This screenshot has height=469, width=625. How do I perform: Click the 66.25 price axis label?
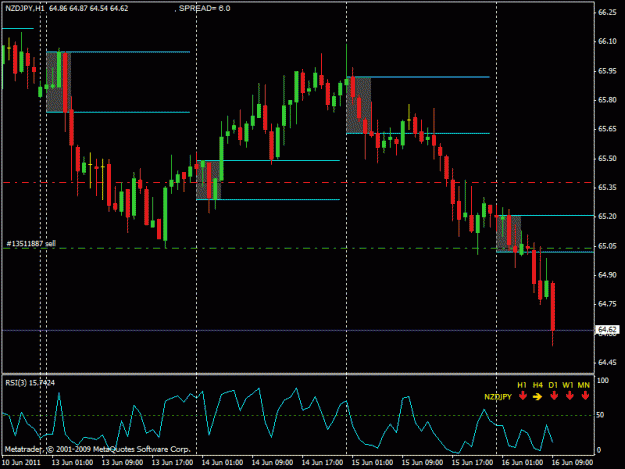607,12
